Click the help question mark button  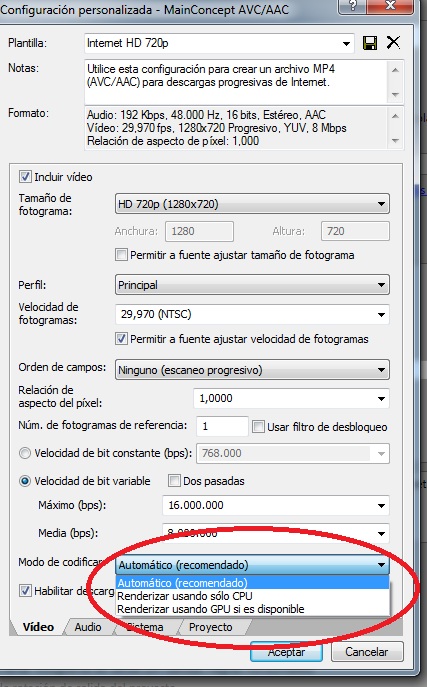[353, 6]
